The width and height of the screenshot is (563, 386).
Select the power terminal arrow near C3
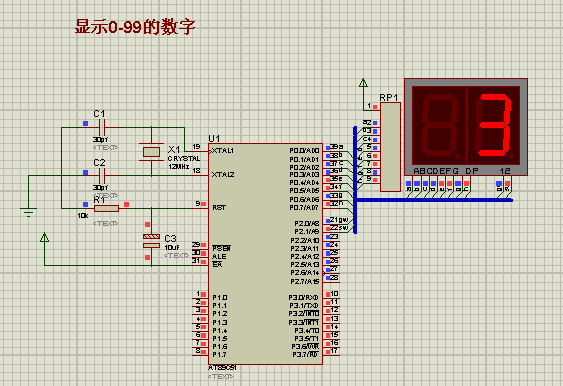coord(45,237)
